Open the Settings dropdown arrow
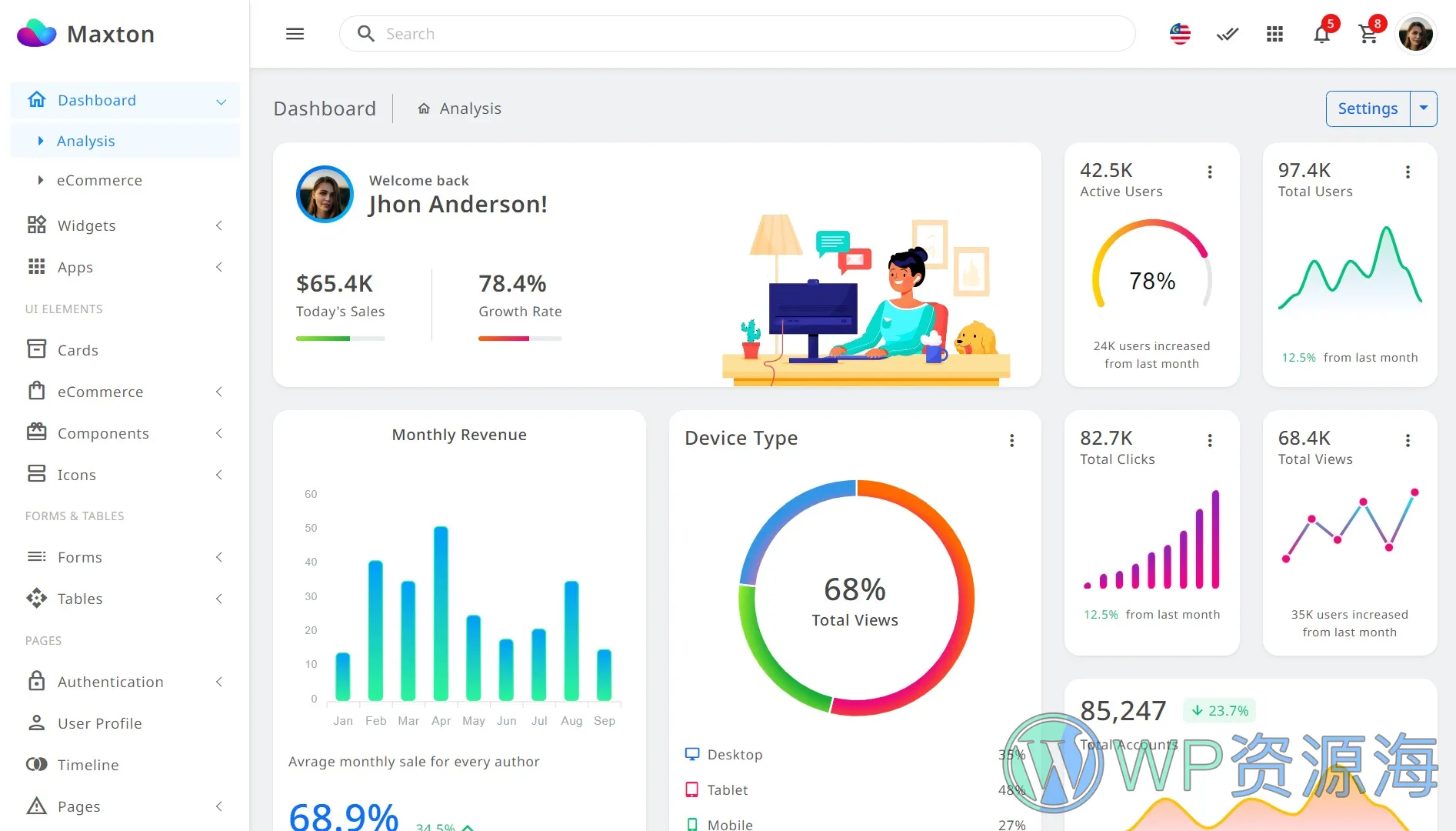The height and width of the screenshot is (831, 1456). (x=1424, y=108)
